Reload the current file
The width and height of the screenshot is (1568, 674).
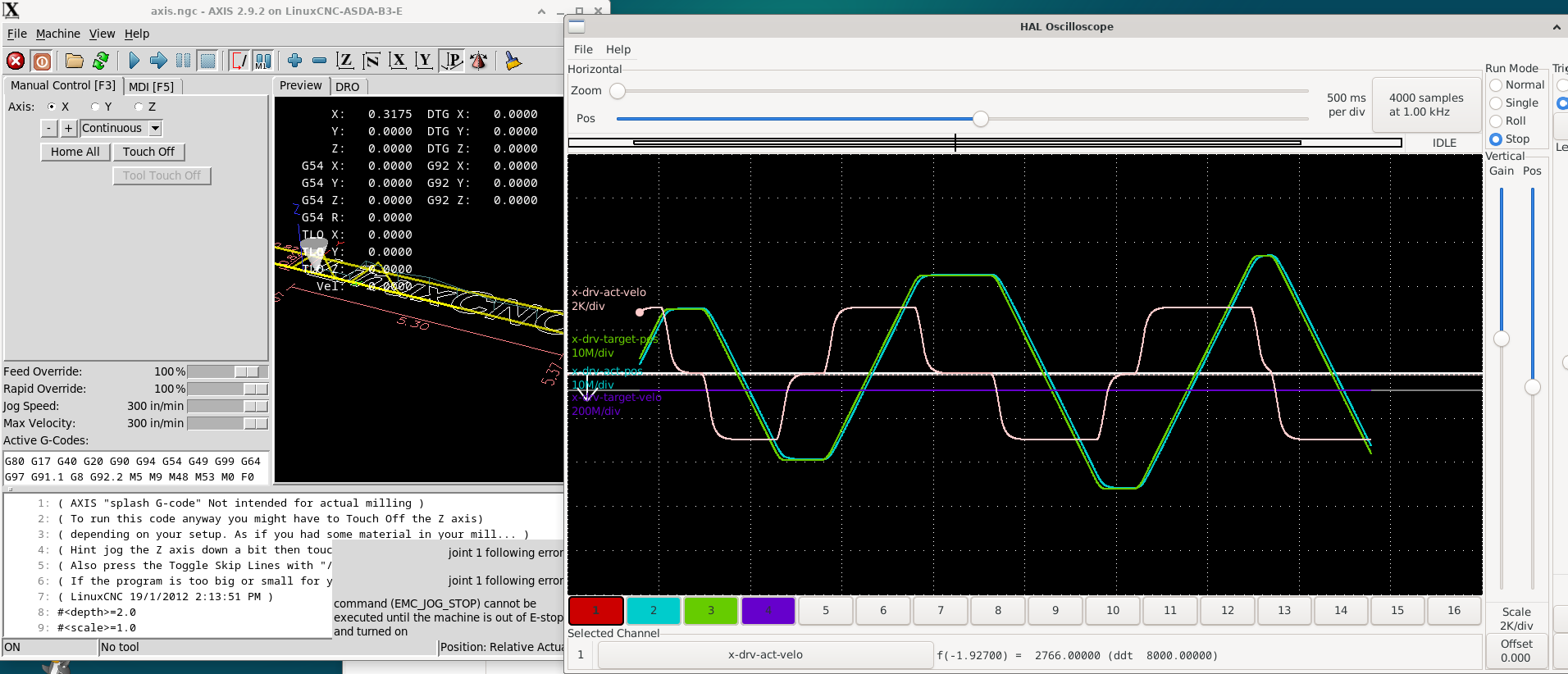click(101, 61)
